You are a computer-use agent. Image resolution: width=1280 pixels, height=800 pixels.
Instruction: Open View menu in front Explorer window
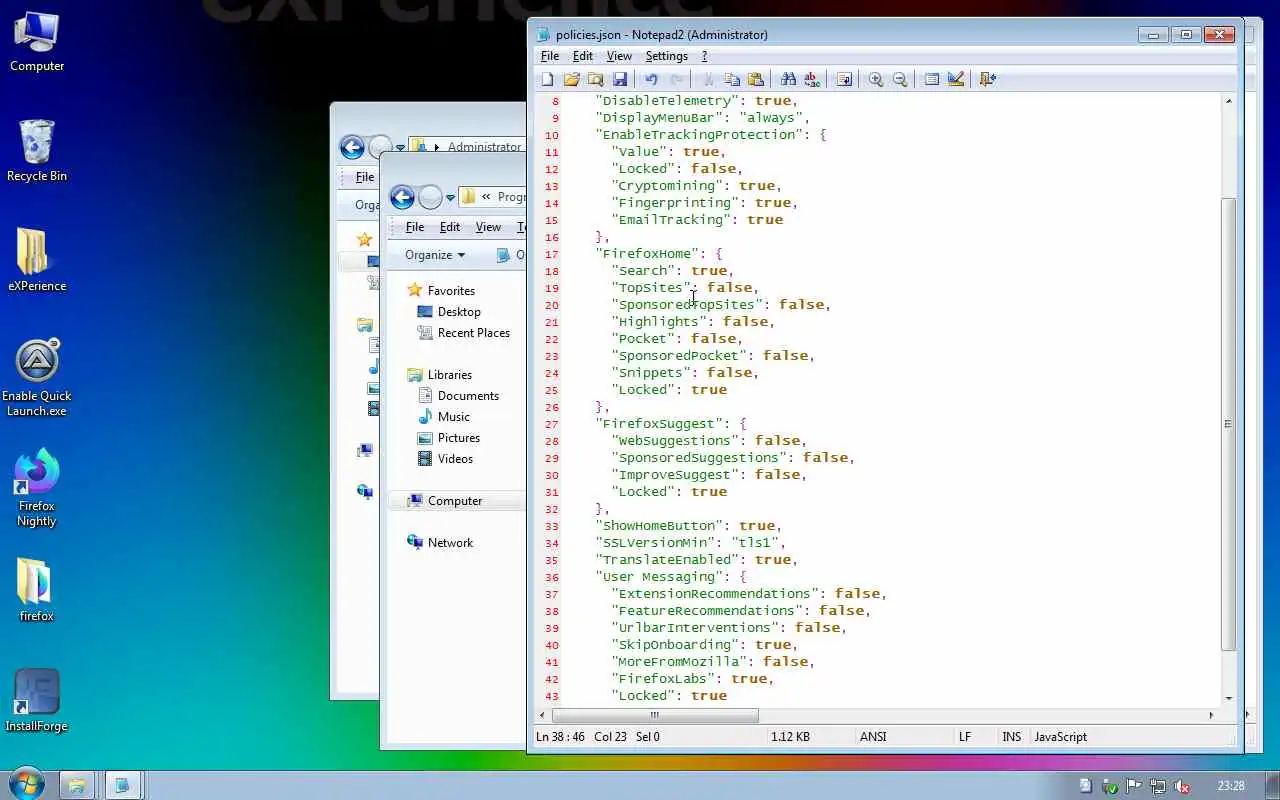488,227
